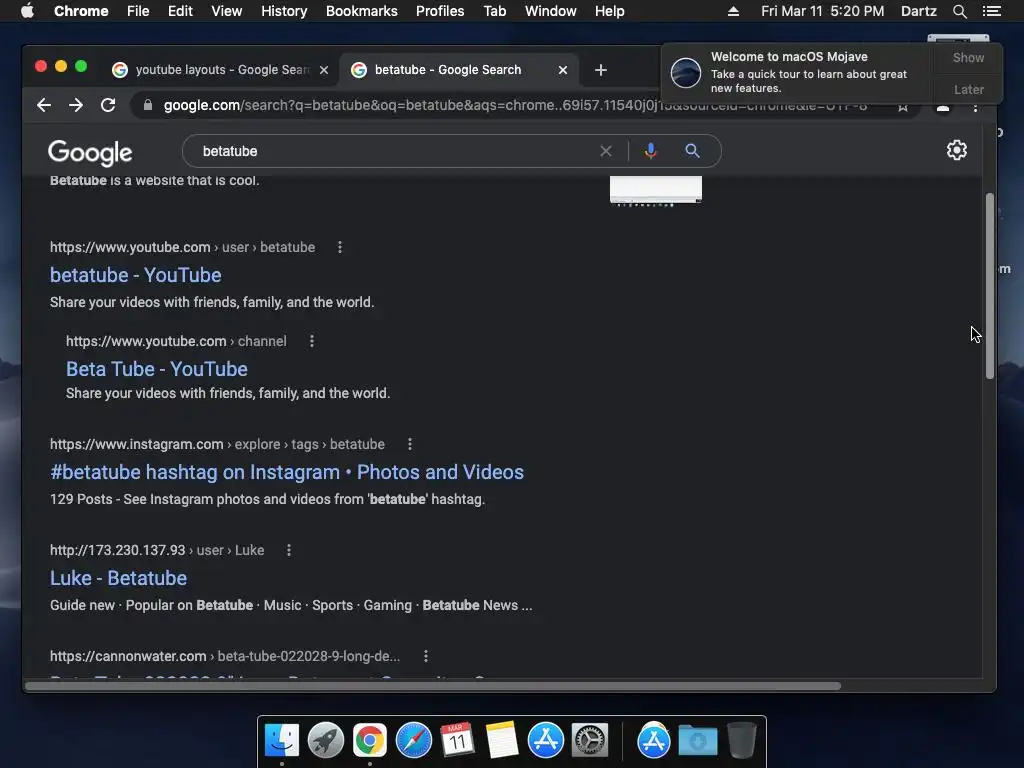This screenshot has width=1024, height=768.
Task: Open Trash in the Dock
Action: 742,741
